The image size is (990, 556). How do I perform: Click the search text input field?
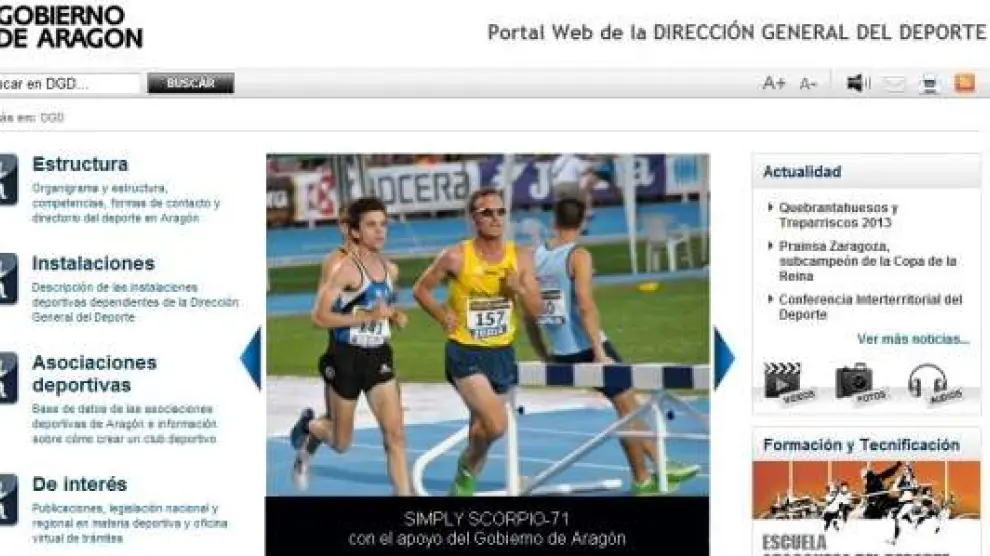tap(68, 84)
